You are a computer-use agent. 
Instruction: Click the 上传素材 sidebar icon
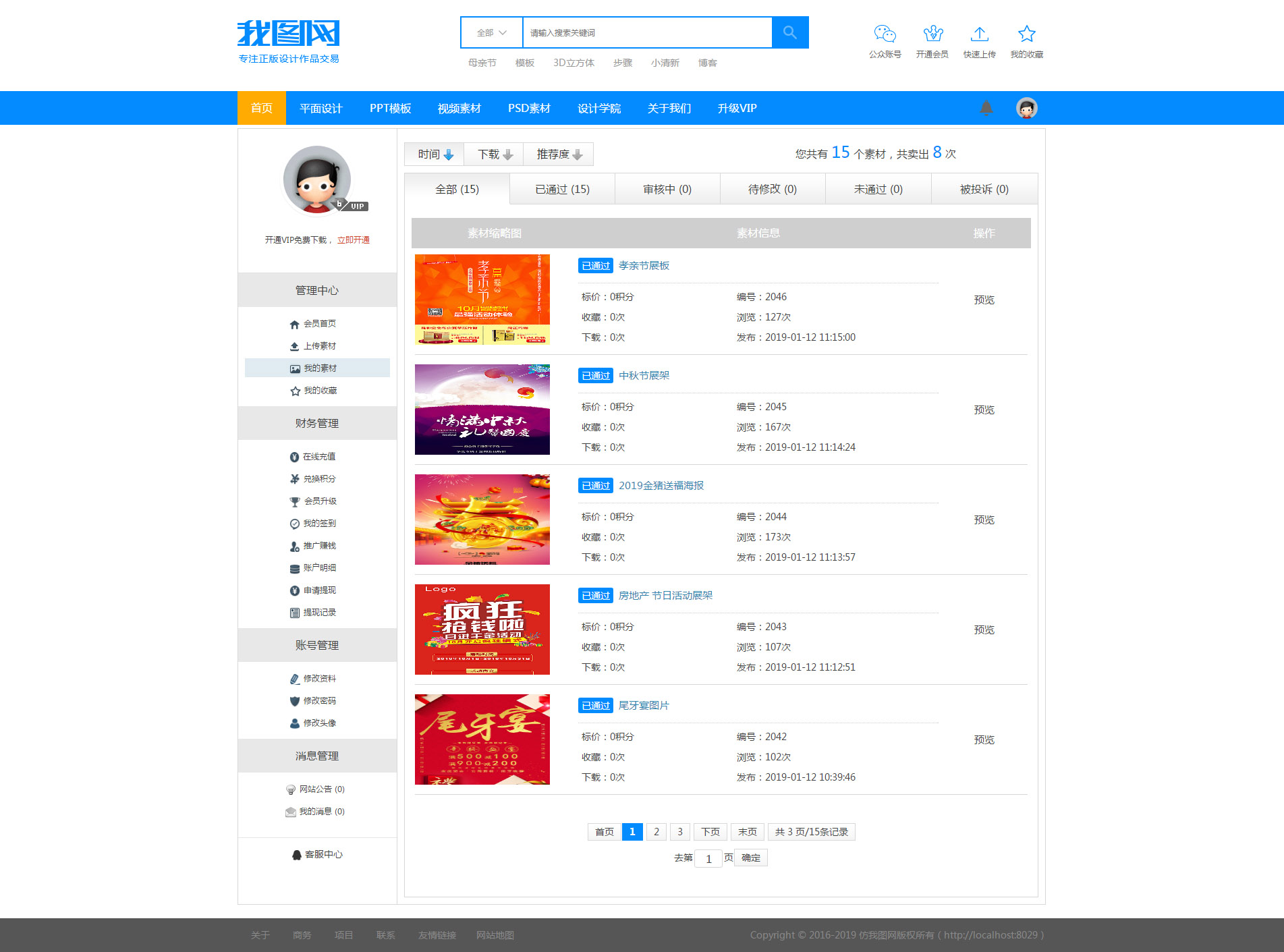(294, 346)
